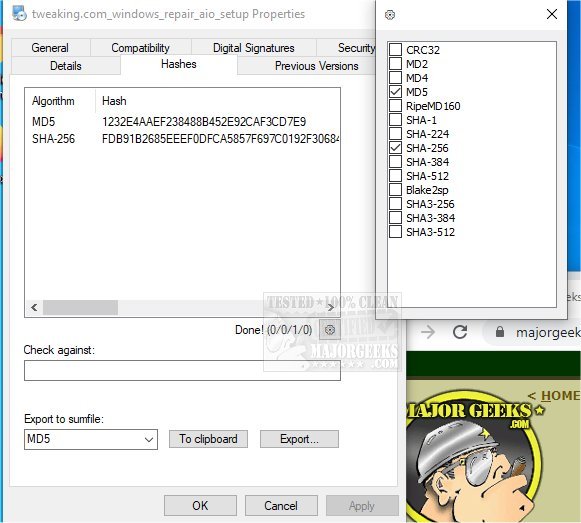Screen dimensions: 581x523
Task: Enable the CRC32 checkbox
Action: pos(395,49)
